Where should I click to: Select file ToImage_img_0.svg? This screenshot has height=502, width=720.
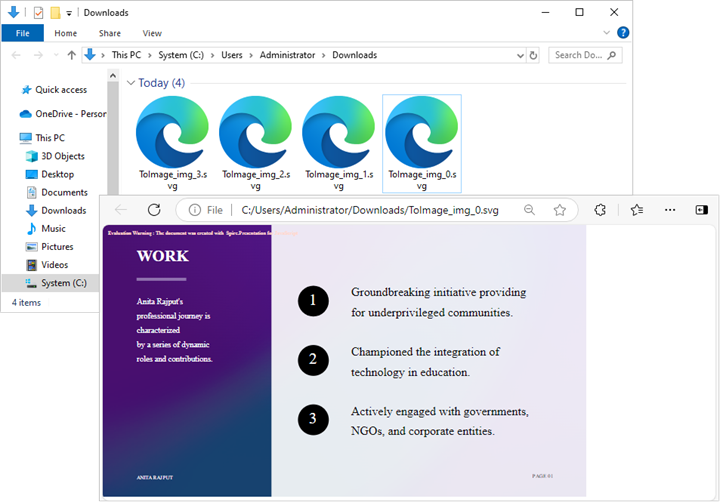422,143
